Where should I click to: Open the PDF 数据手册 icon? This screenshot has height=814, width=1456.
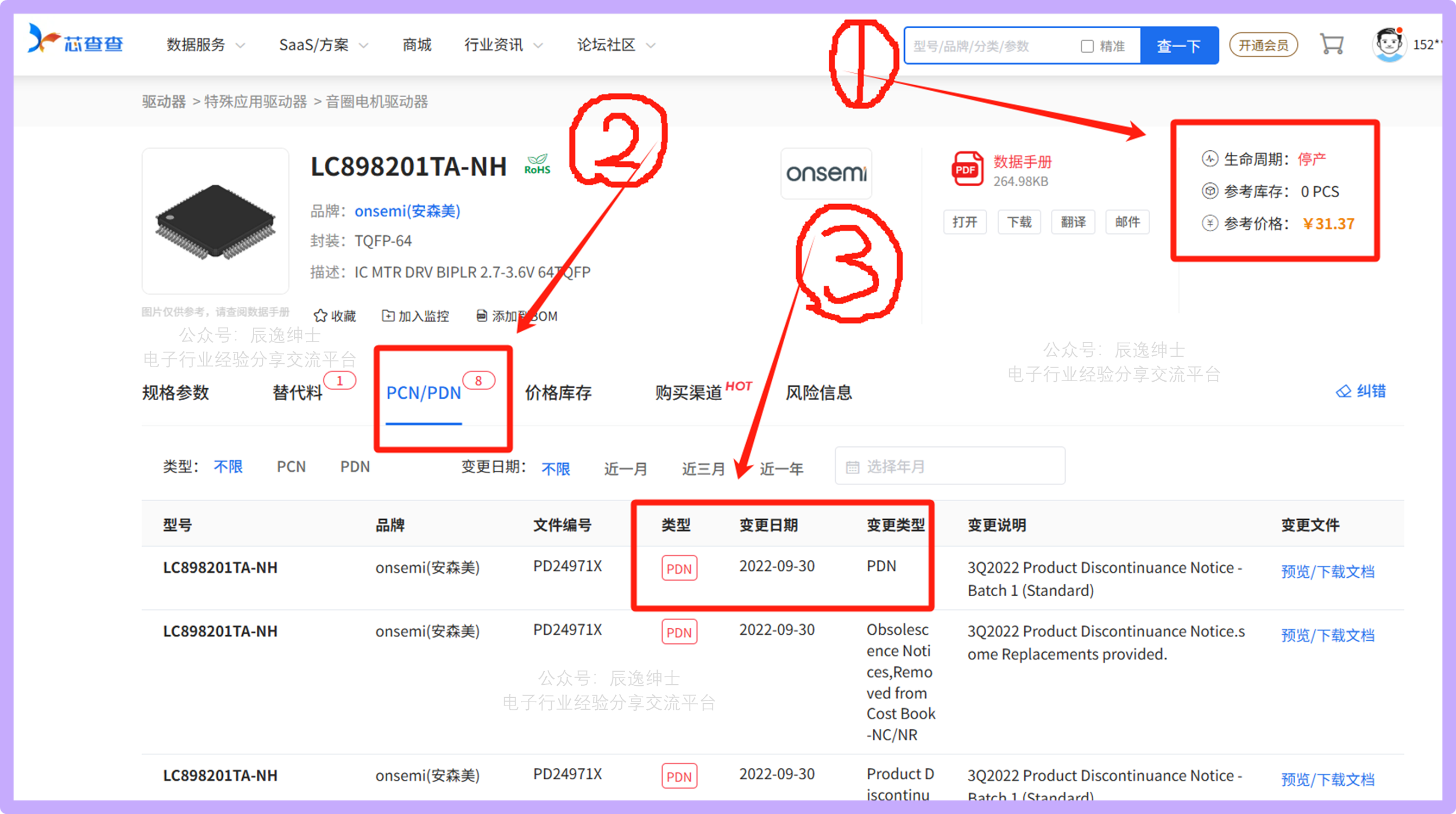[967, 168]
